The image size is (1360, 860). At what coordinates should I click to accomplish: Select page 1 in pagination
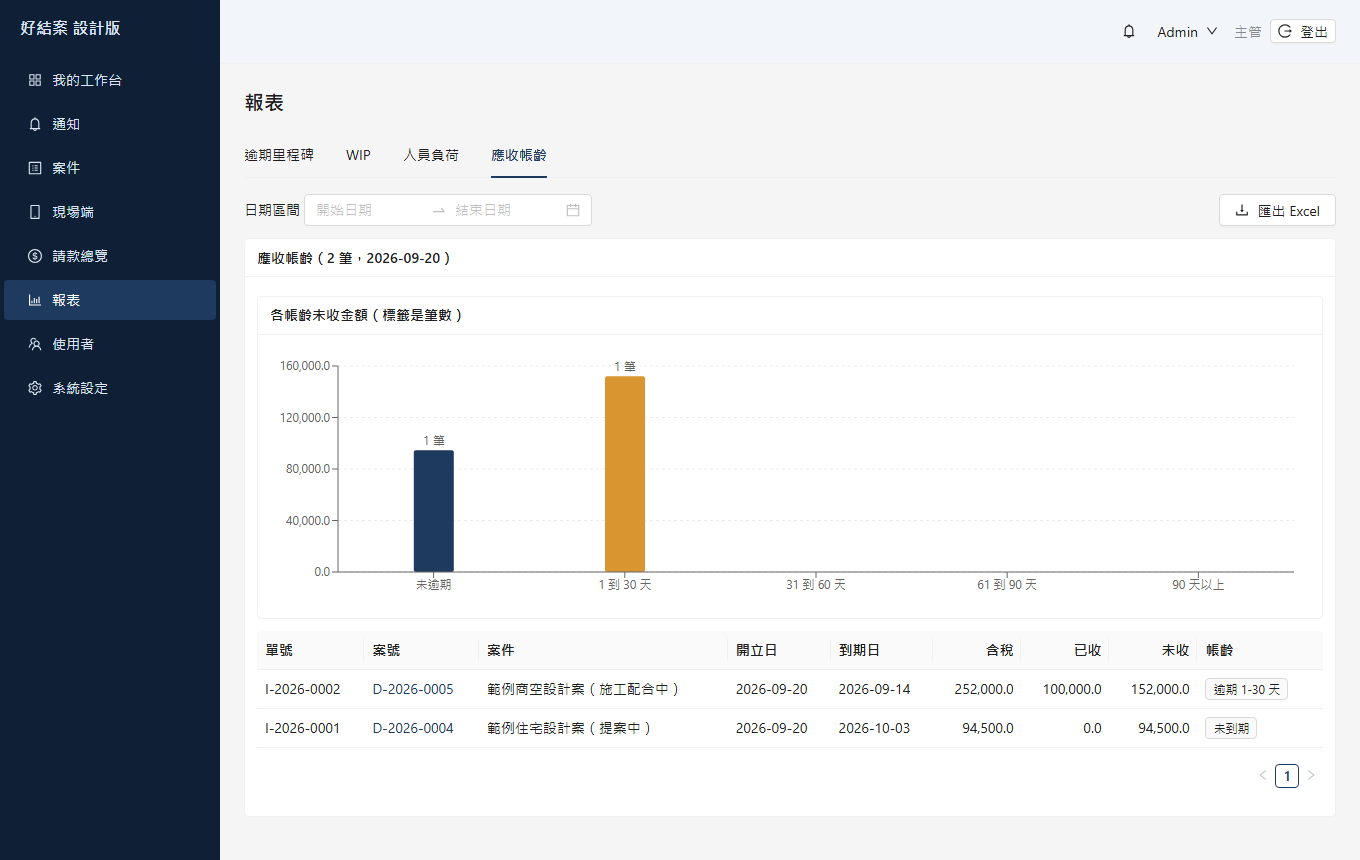coord(1287,775)
